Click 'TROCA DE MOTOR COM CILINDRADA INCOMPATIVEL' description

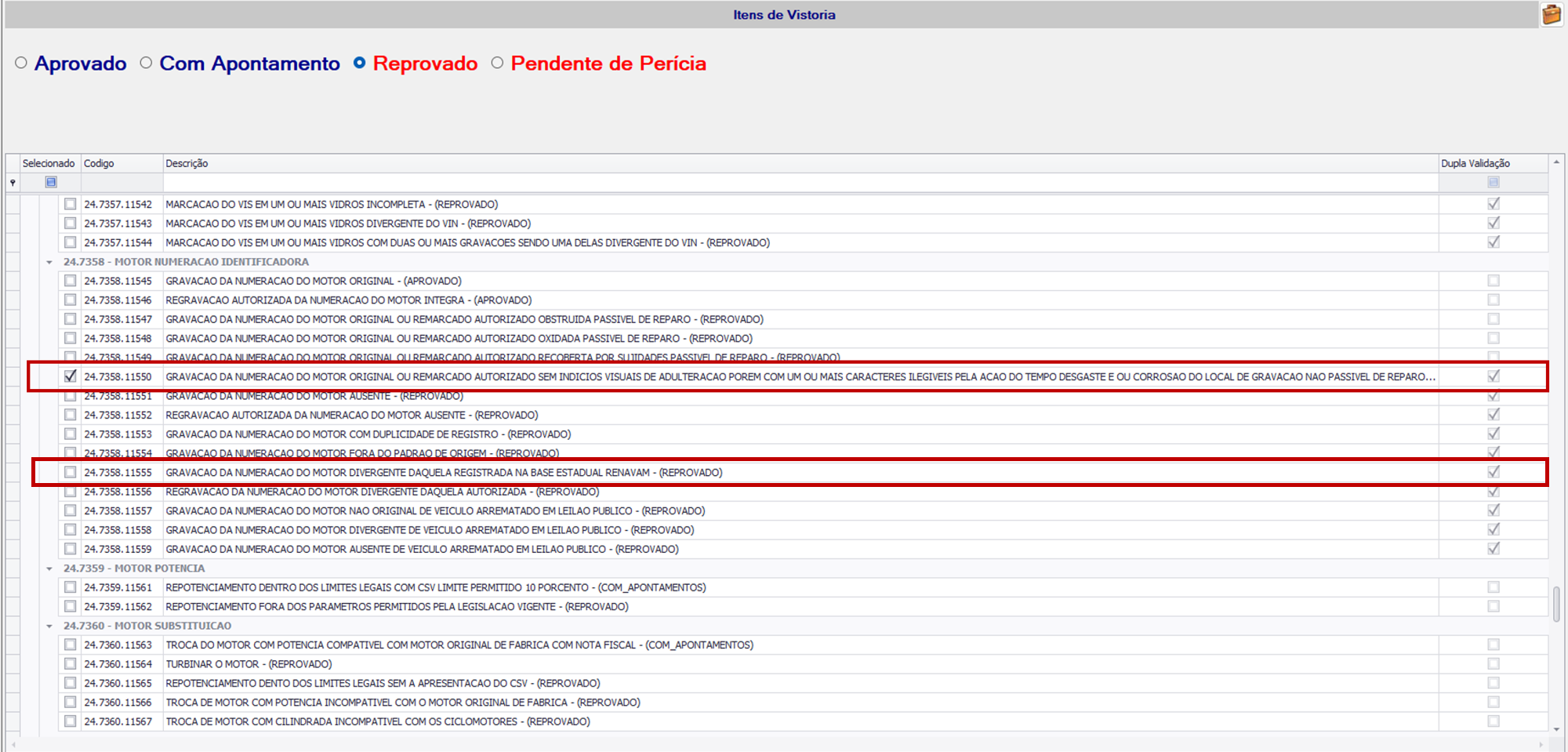(377, 721)
